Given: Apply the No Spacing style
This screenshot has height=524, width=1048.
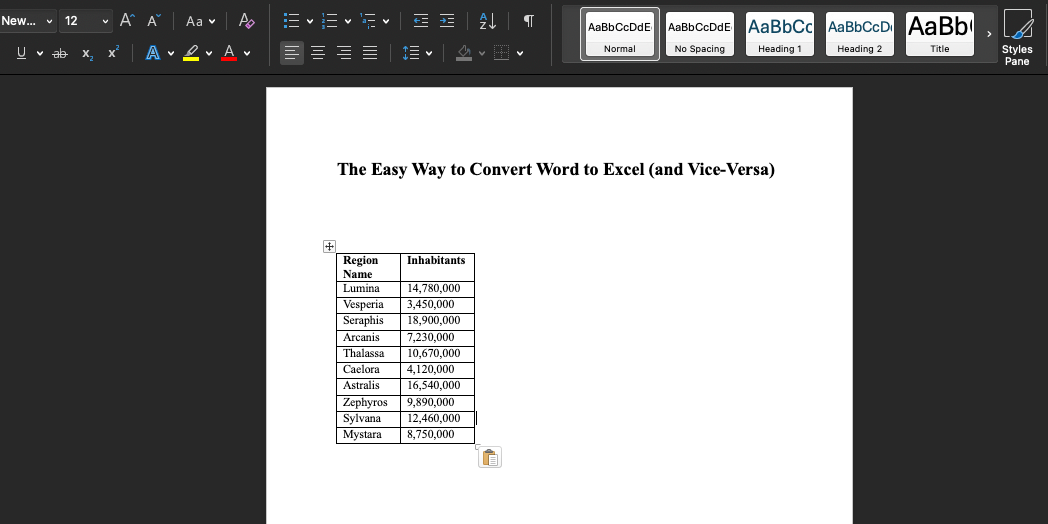Looking at the screenshot, I should [x=700, y=34].
